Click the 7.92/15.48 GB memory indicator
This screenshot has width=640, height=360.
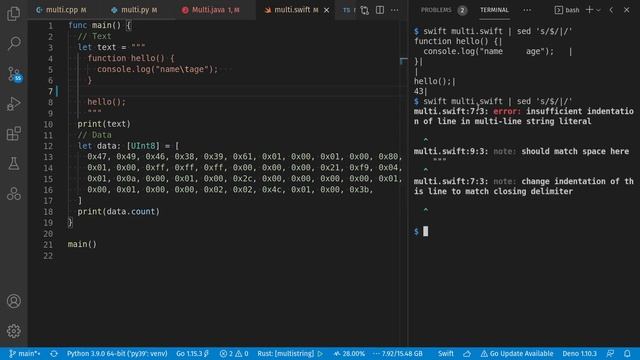tap(398, 353)
